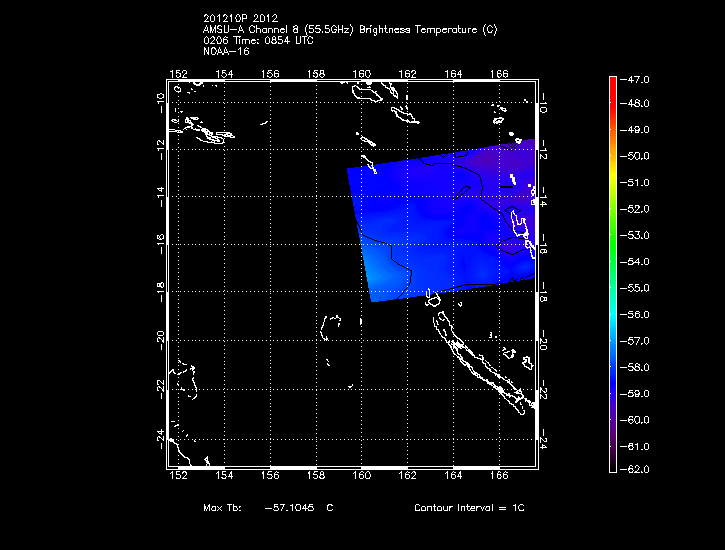
Task: Click the "166" longitude label on bottom axis
Action: tap(499, 476)
